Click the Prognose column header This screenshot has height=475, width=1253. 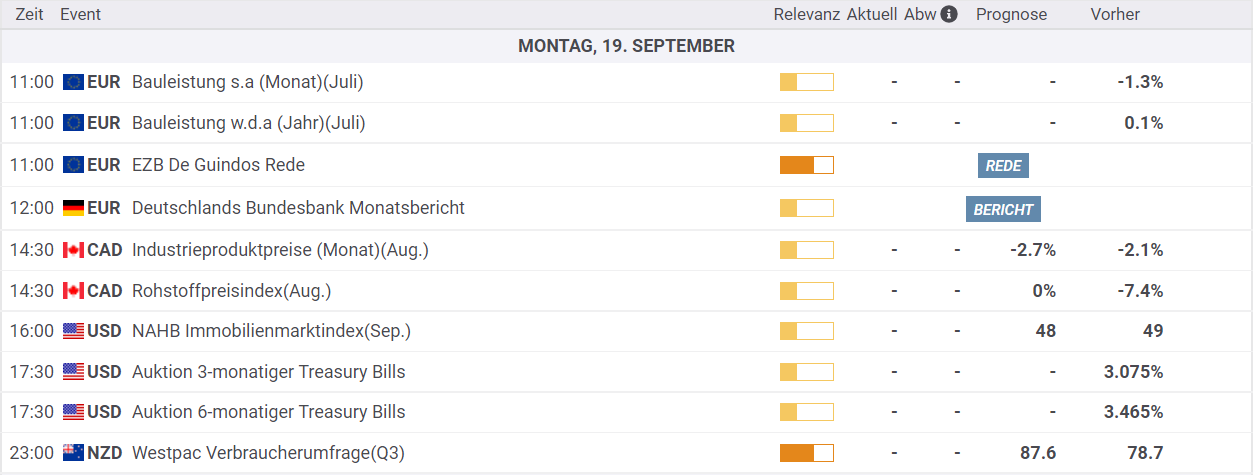[1011, 14]
